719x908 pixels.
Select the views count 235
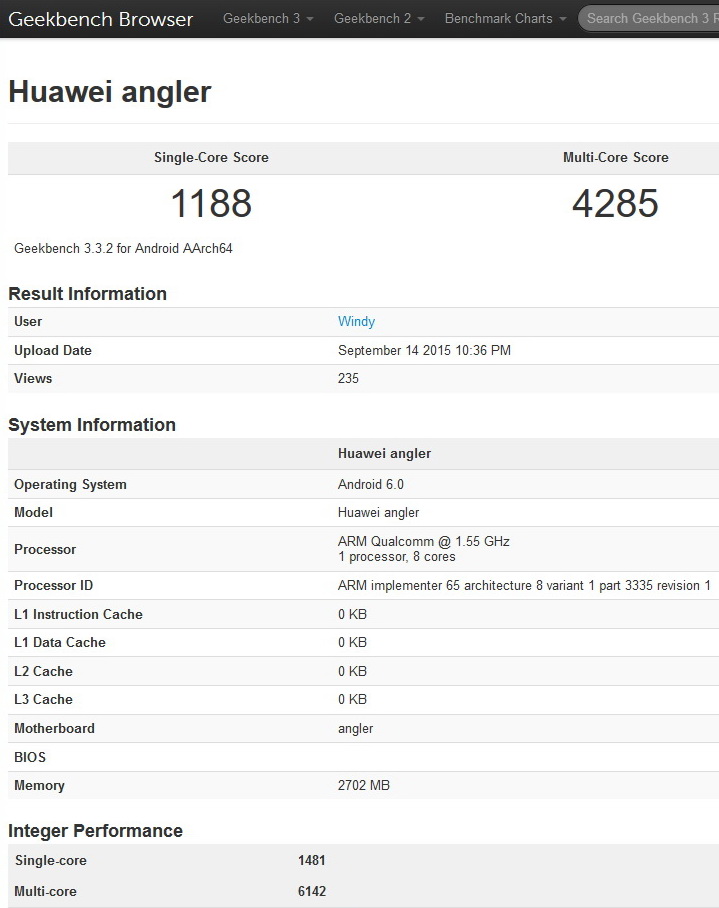348,378
